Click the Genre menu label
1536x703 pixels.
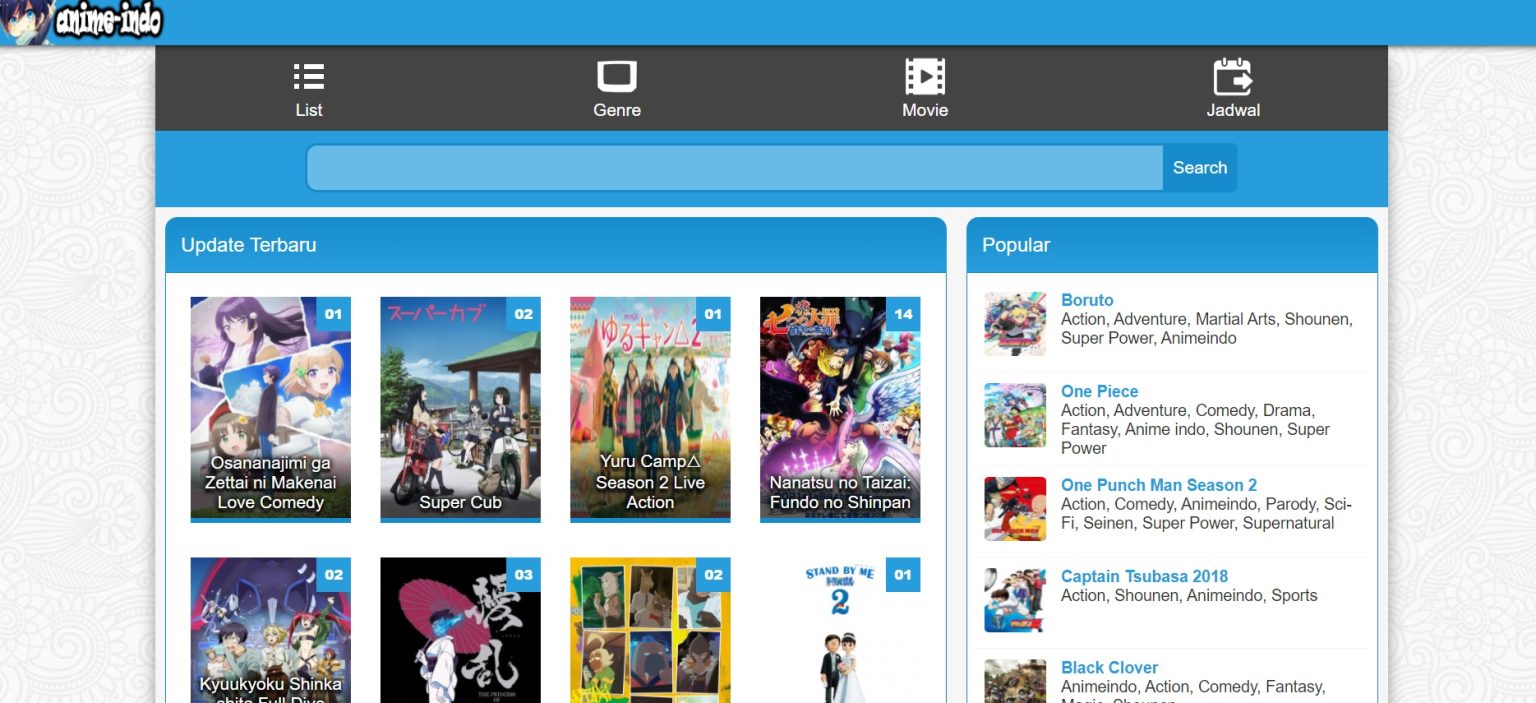point(617,110)
